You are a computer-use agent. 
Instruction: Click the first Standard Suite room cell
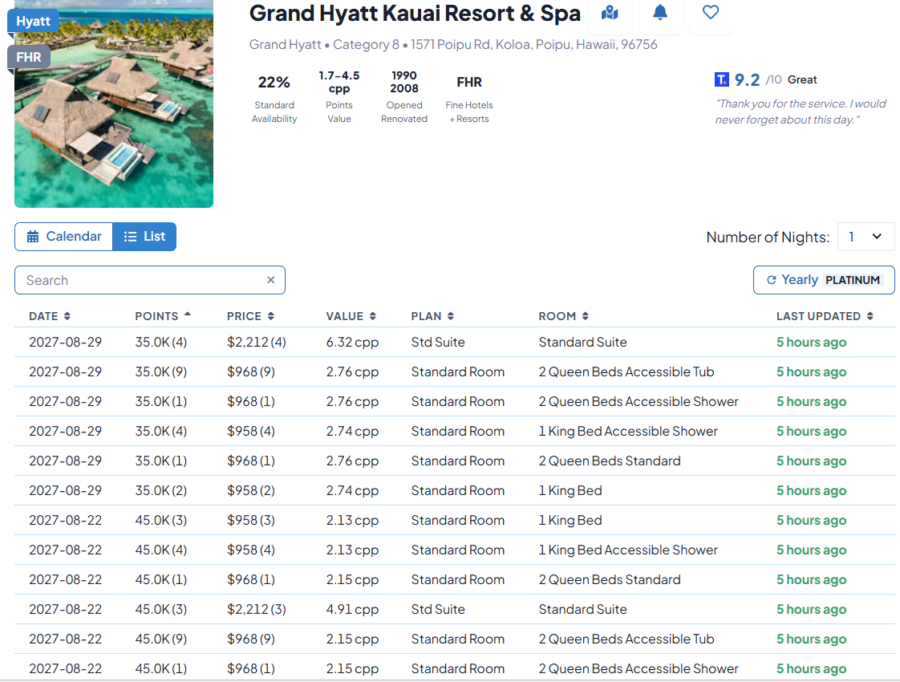[583, 342]
